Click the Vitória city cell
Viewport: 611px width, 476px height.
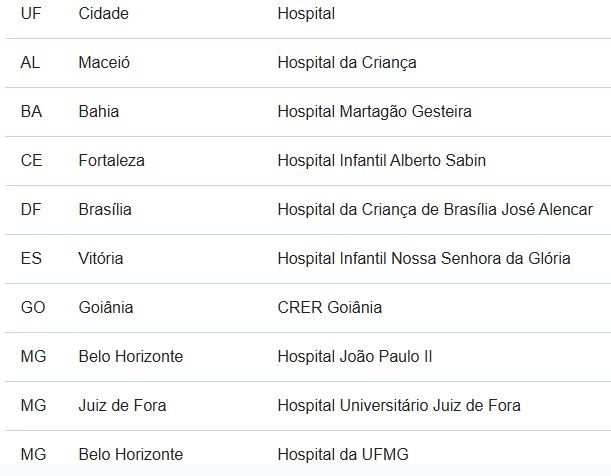click(101, 259)
